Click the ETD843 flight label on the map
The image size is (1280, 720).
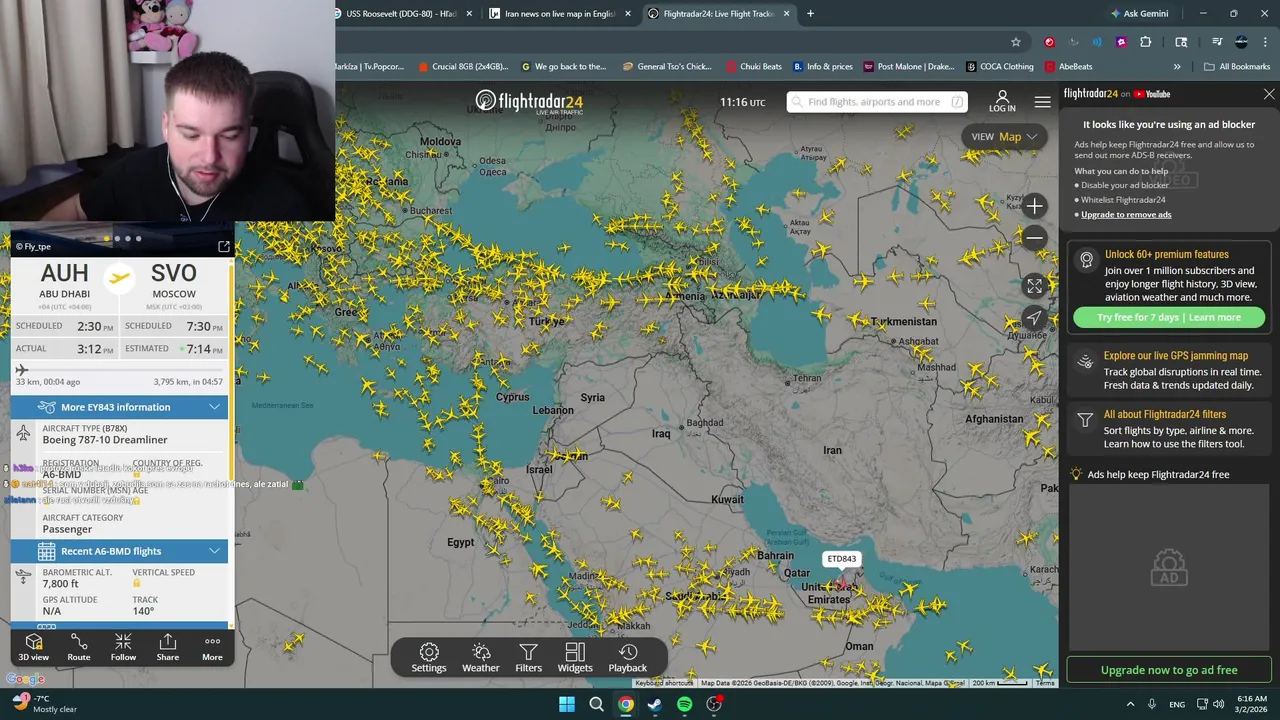pos(842,559)
